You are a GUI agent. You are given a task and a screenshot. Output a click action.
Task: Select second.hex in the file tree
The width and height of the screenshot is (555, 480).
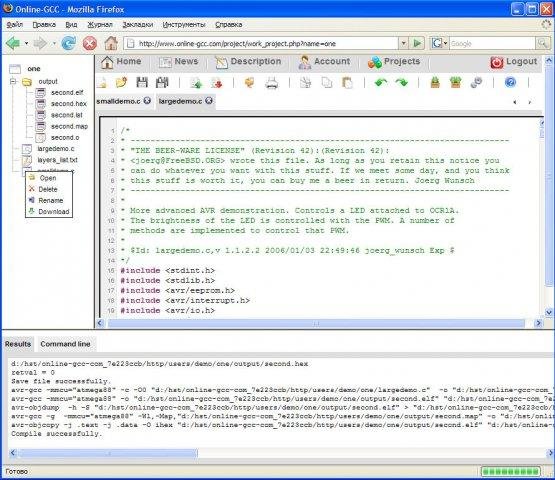69,104
